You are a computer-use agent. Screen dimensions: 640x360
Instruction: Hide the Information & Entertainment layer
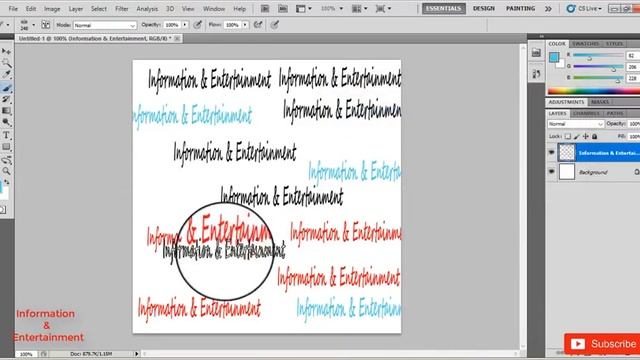click(551, 152)
